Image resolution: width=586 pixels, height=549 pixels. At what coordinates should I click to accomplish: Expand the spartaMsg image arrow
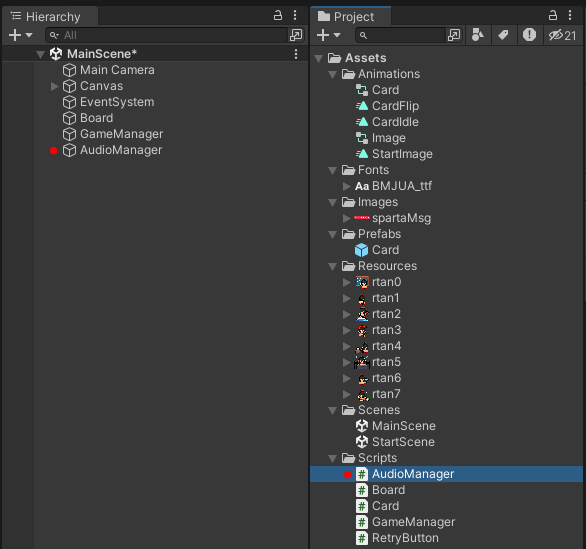click(x=347, y=219)
